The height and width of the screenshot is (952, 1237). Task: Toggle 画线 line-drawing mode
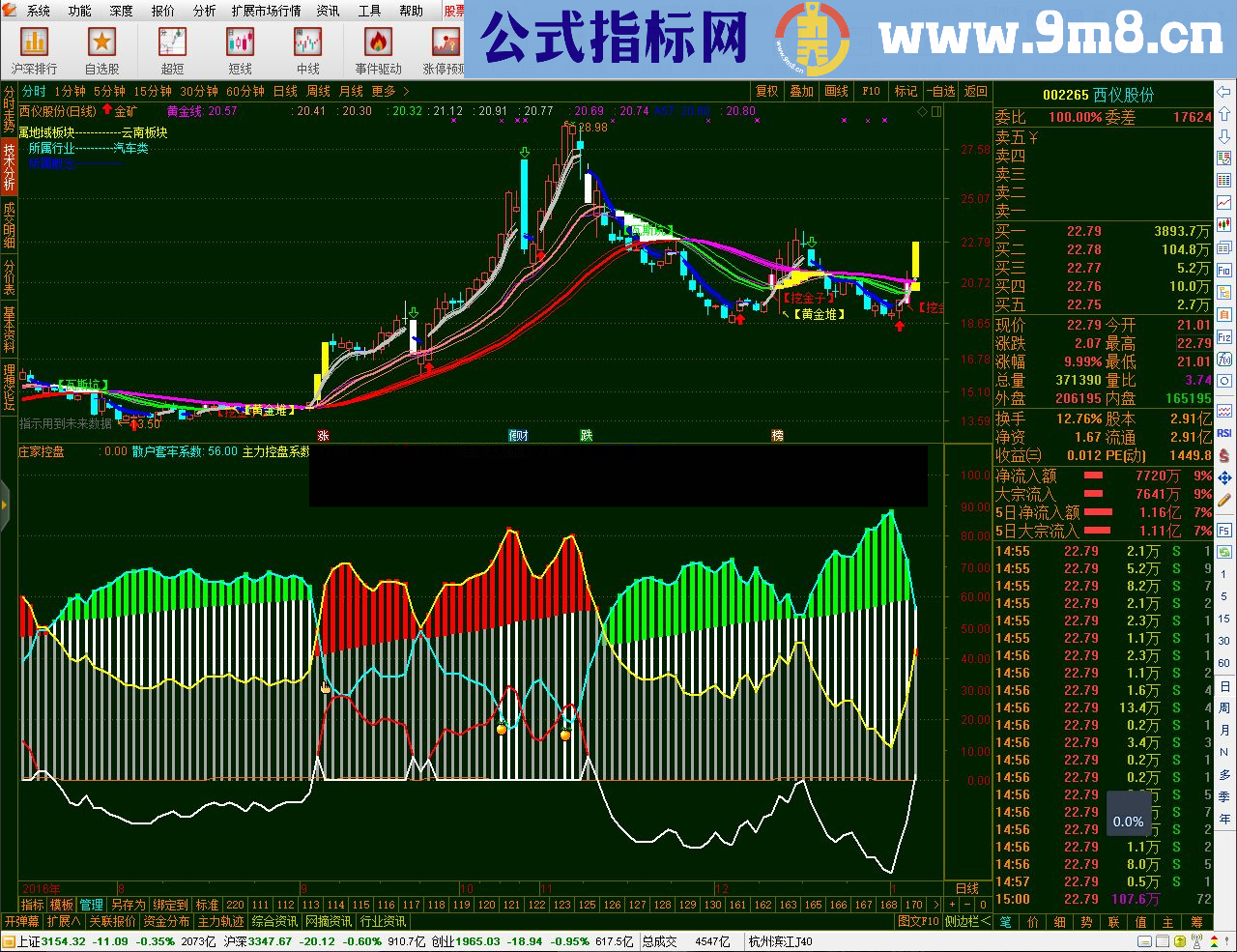(x=837, y=91)
